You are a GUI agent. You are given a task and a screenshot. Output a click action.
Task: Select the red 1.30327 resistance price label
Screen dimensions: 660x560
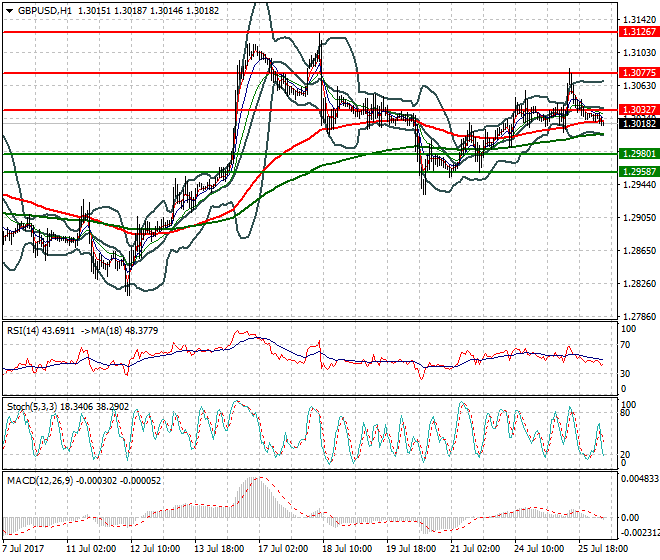point(639,110)
